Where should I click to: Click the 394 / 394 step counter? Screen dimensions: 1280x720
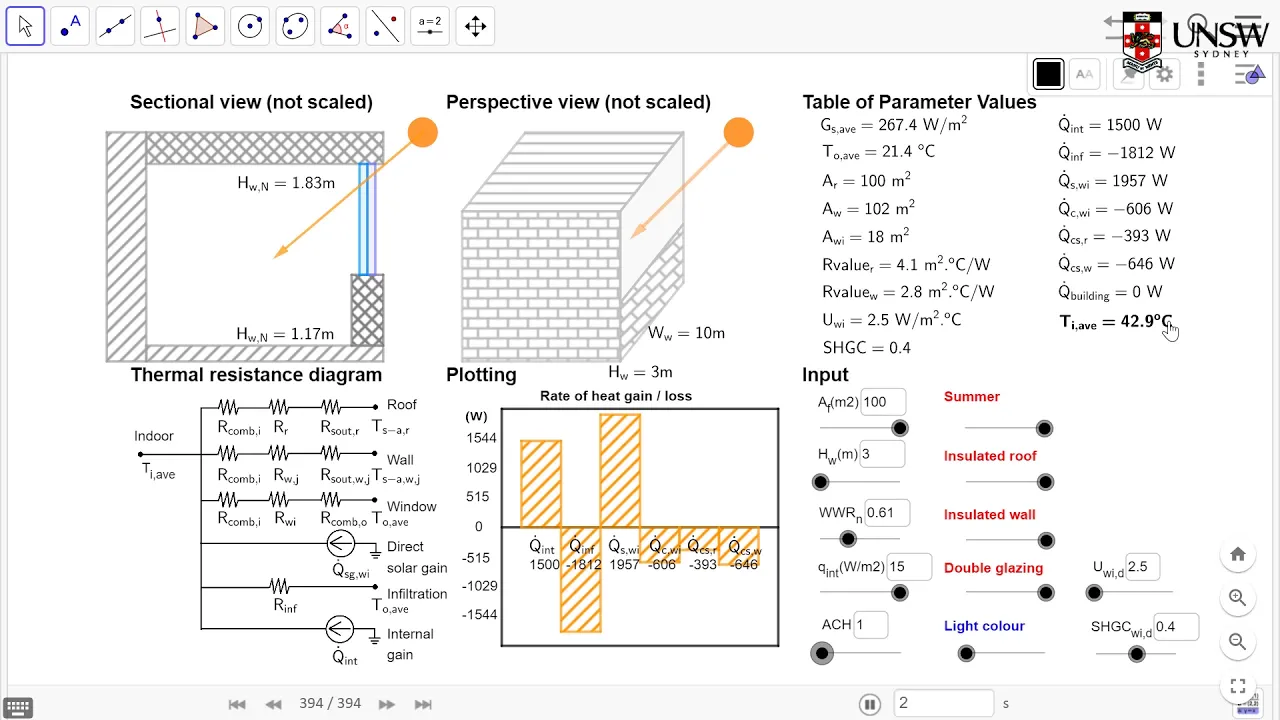[330, 704]
